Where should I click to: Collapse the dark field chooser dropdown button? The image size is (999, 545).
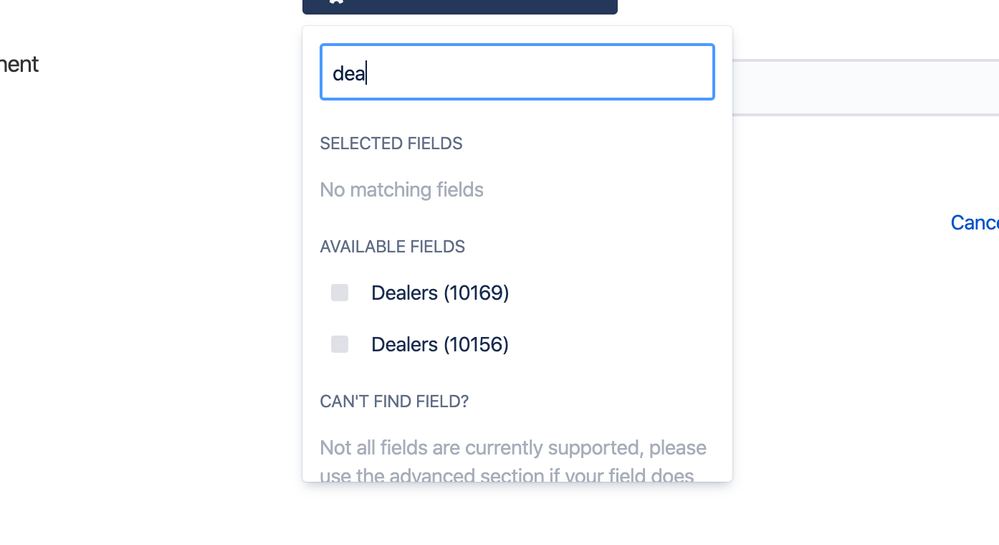(459, 6)
